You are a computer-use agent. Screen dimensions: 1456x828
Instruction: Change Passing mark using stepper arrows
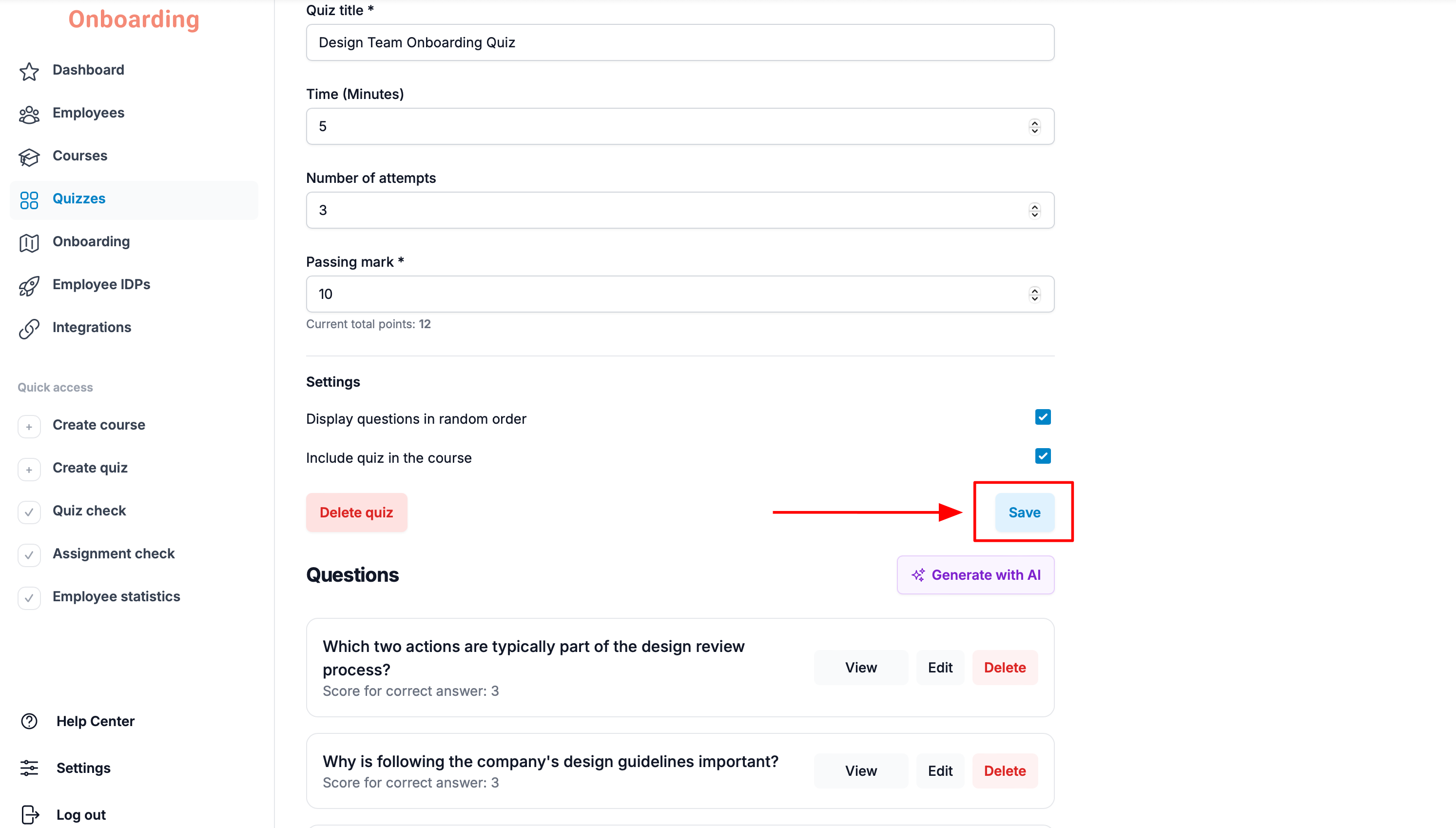[1034, 294]
